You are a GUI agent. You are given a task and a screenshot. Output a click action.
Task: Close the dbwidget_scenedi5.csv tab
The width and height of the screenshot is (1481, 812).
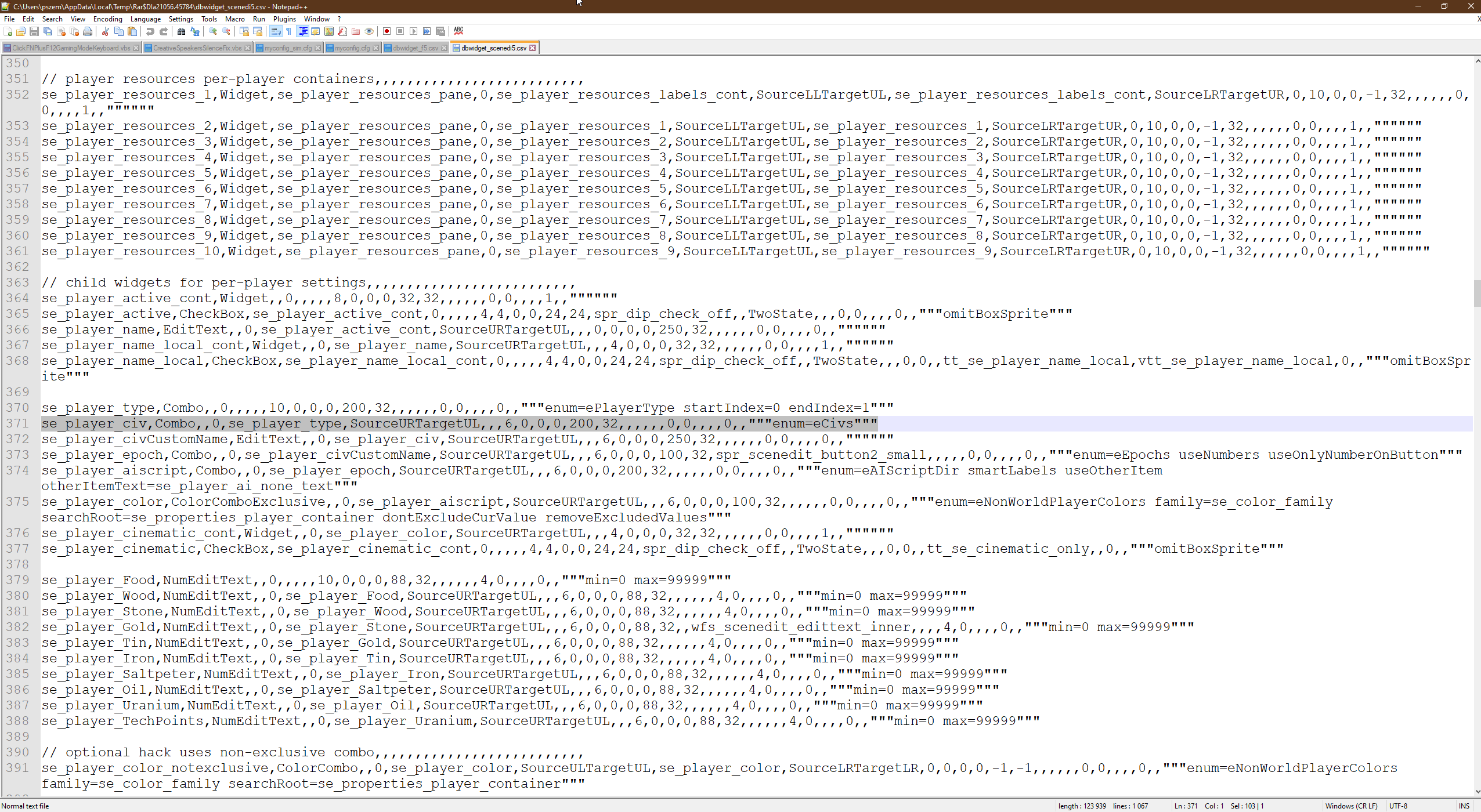pos(533,48)
